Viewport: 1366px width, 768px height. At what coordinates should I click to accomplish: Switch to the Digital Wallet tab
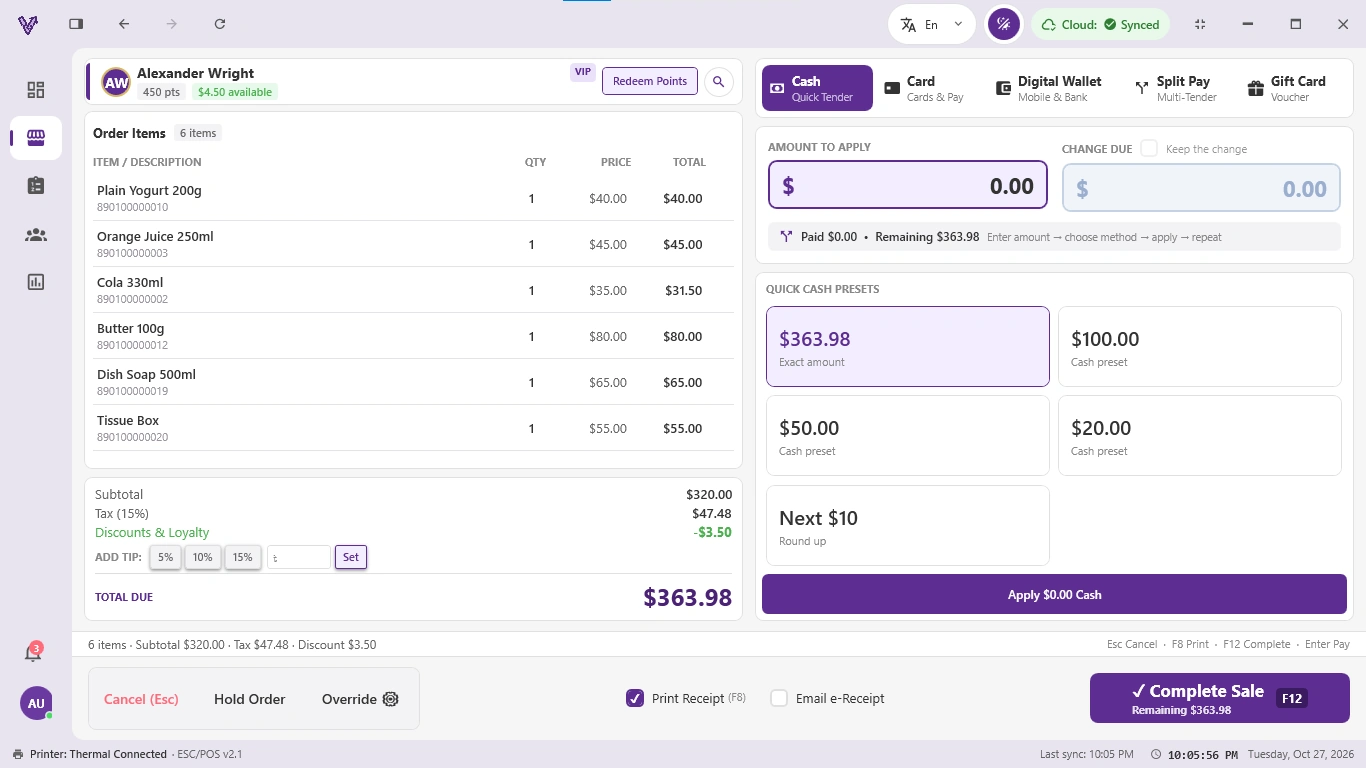[x=1048, y=88]
